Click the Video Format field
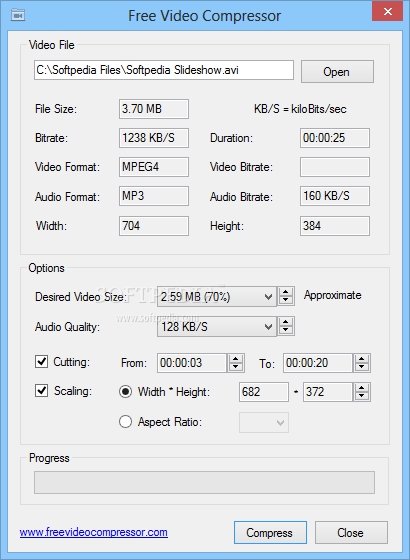This screenshot has height=560, width=410. coord(154,167)
